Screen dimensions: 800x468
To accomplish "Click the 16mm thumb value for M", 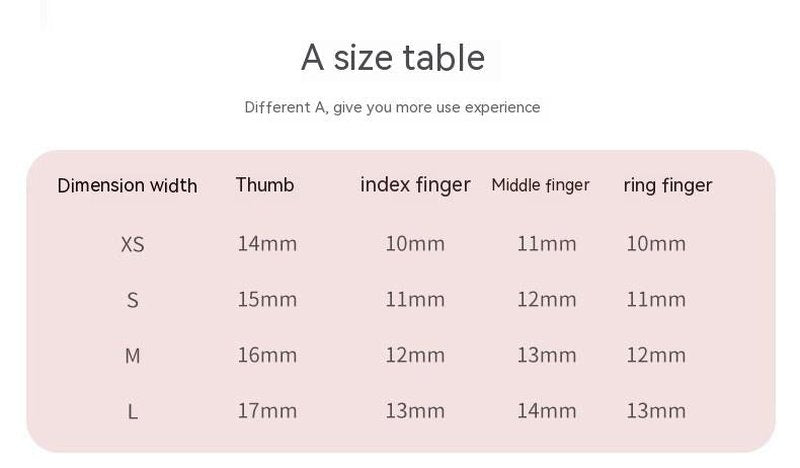I will pyautogui.click(x=267, y=355).
